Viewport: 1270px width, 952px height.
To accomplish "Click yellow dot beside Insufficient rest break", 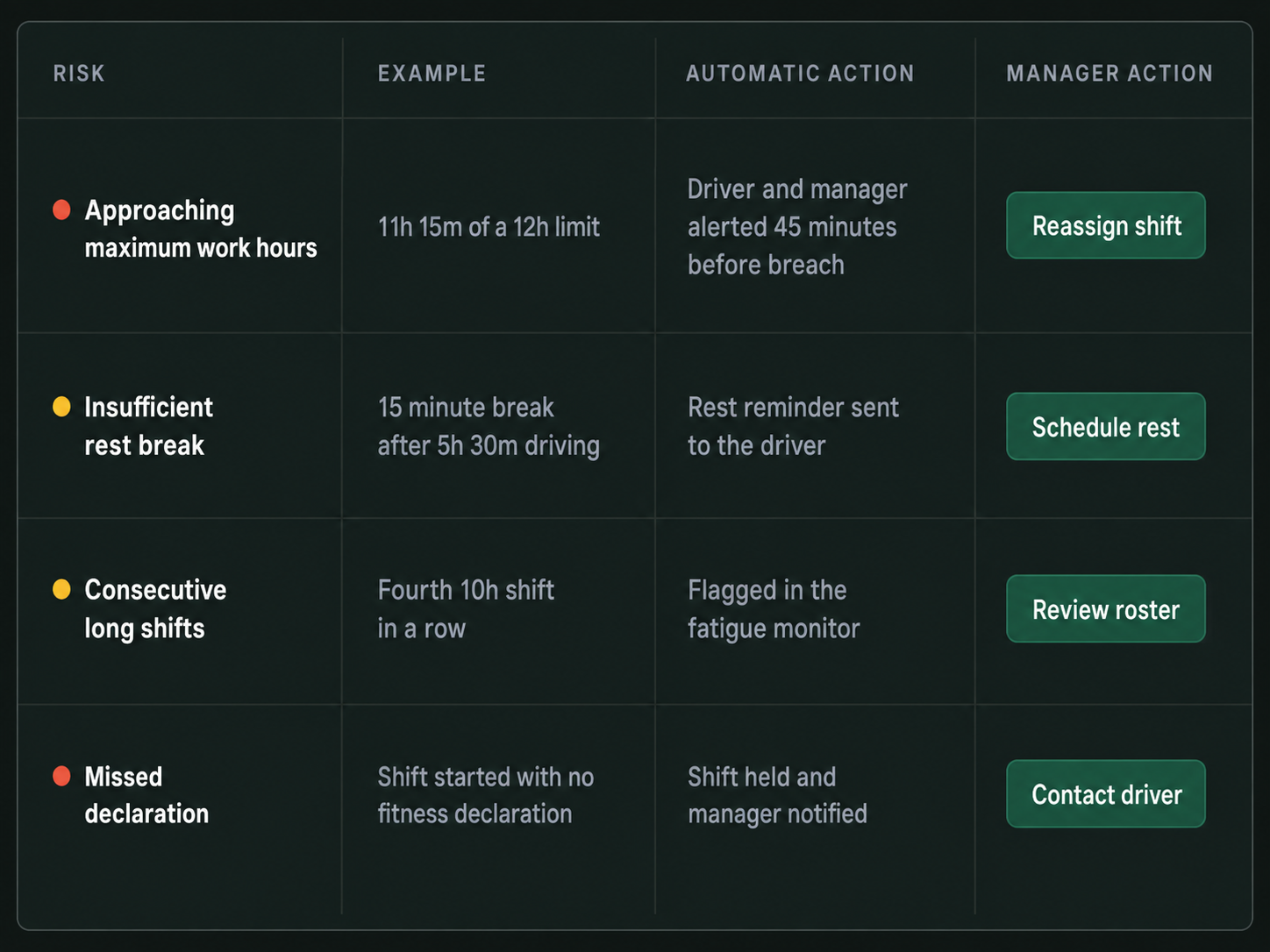I will 61,407.
